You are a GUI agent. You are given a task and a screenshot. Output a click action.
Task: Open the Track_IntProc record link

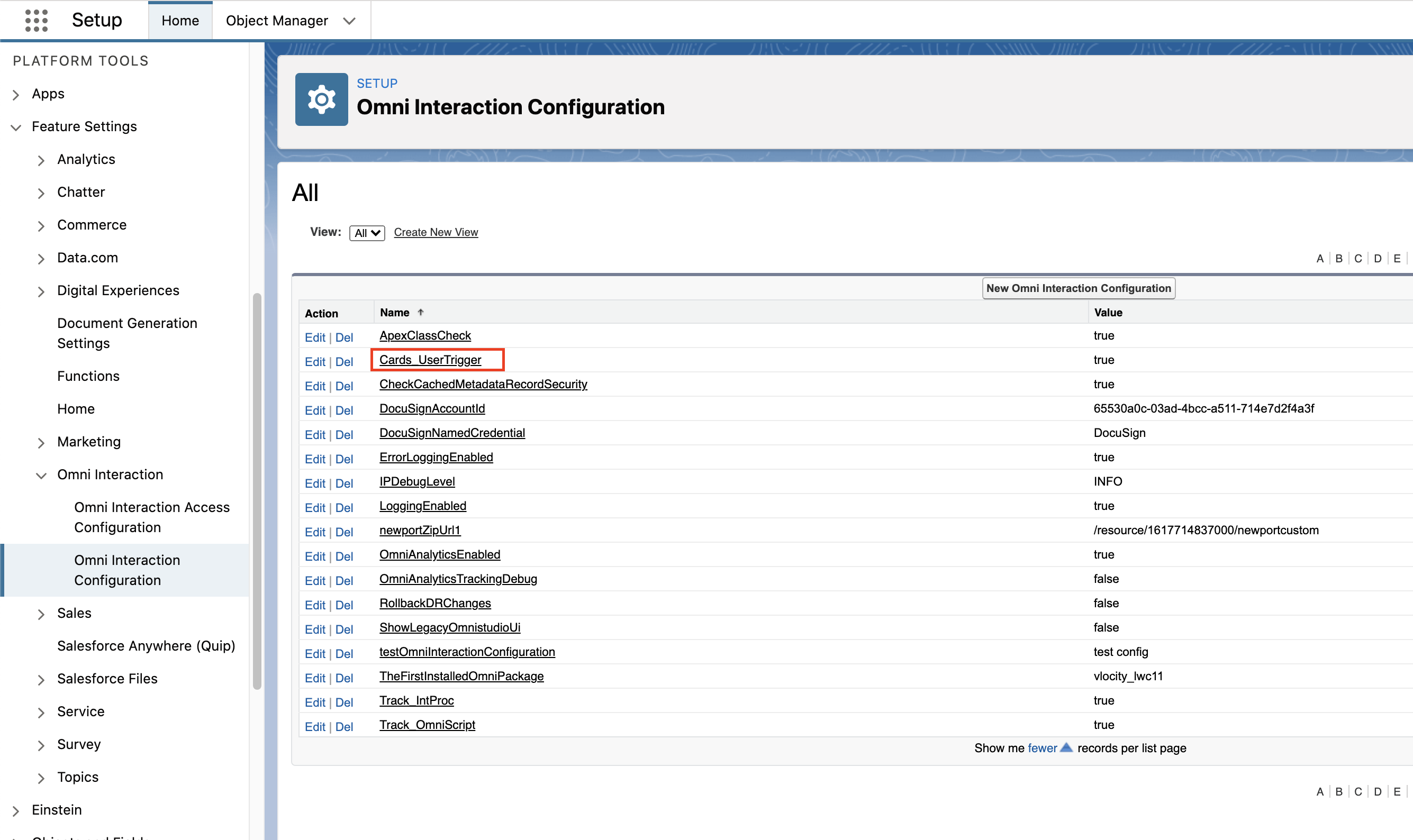click(416, 701)
